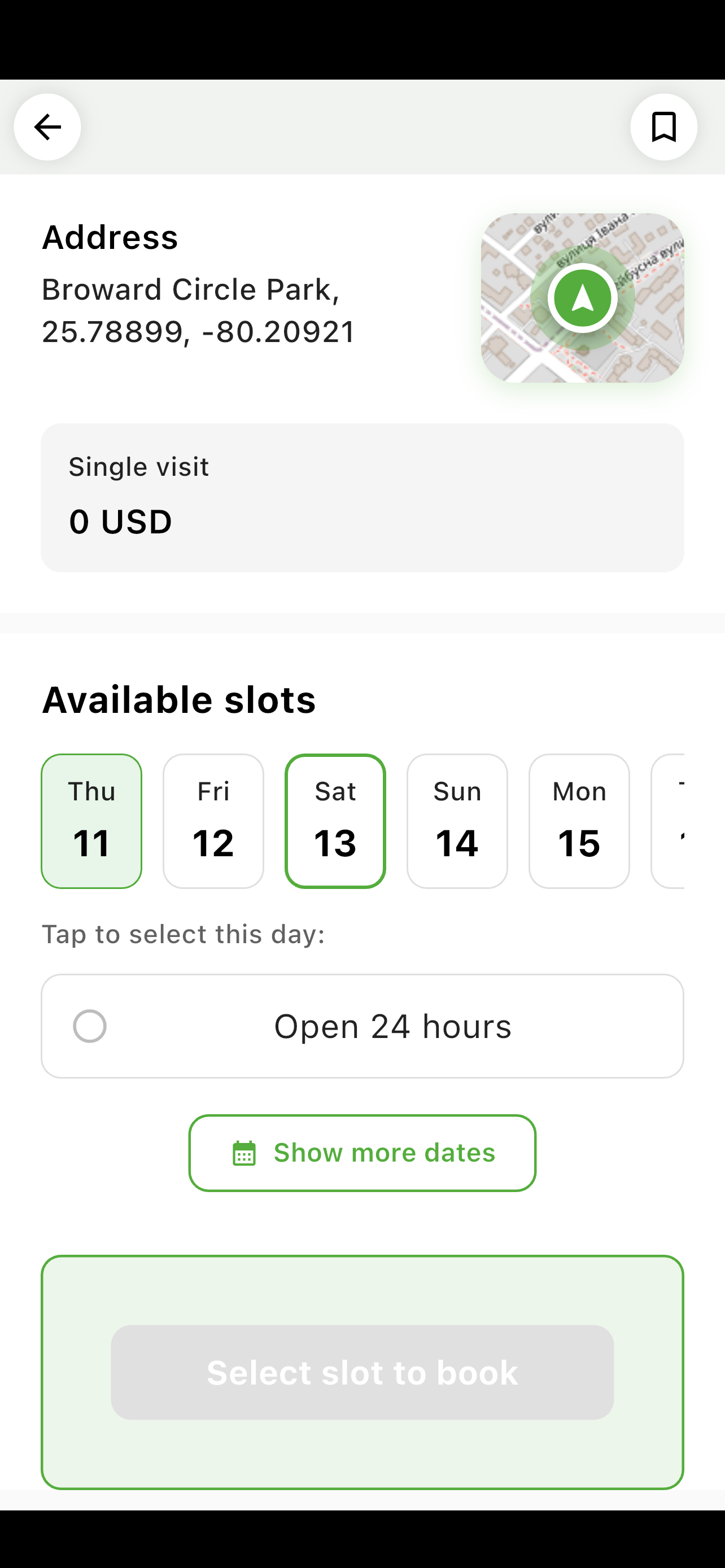Tap the partially visible next date card

[x=668, y=821]
